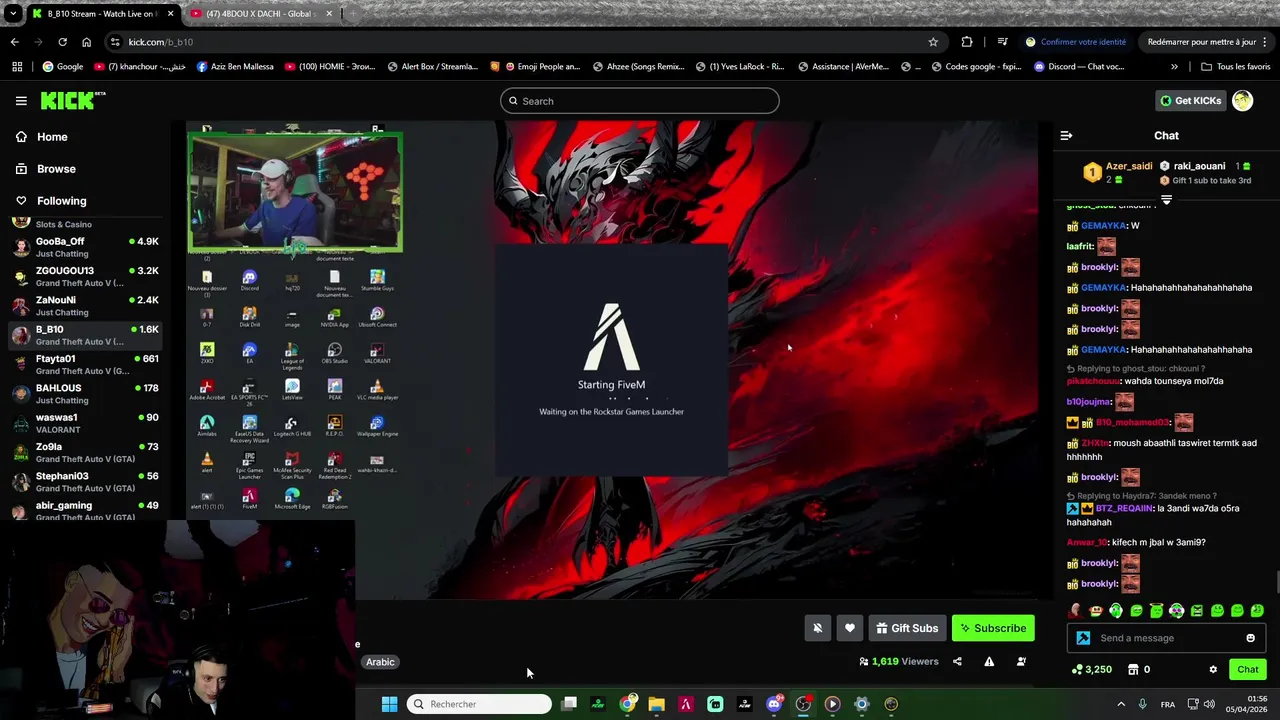The height and width of the screenshot is (720, 1280).
Task: Go back with the browser back arrow
Action: pos(14,42)
